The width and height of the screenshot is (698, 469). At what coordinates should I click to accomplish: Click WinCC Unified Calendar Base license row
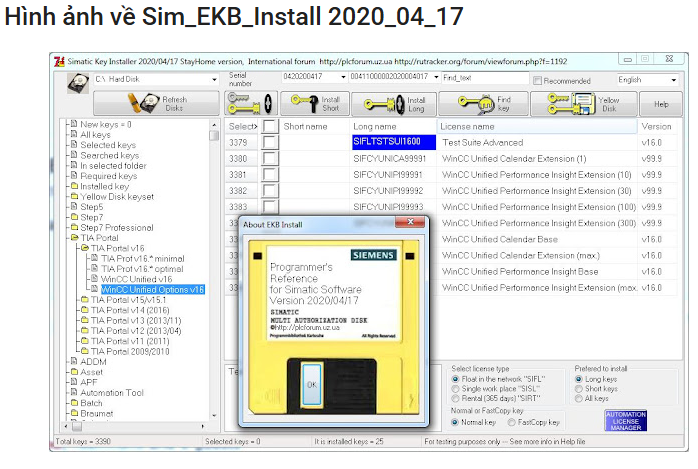pyautogui.click(x=537, y=239)
